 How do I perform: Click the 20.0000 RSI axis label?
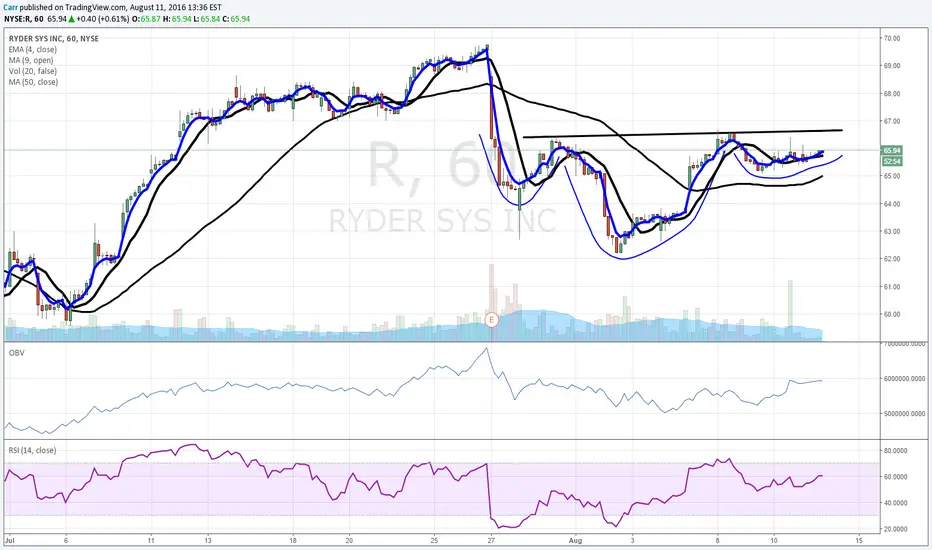[x=896, y=529]
